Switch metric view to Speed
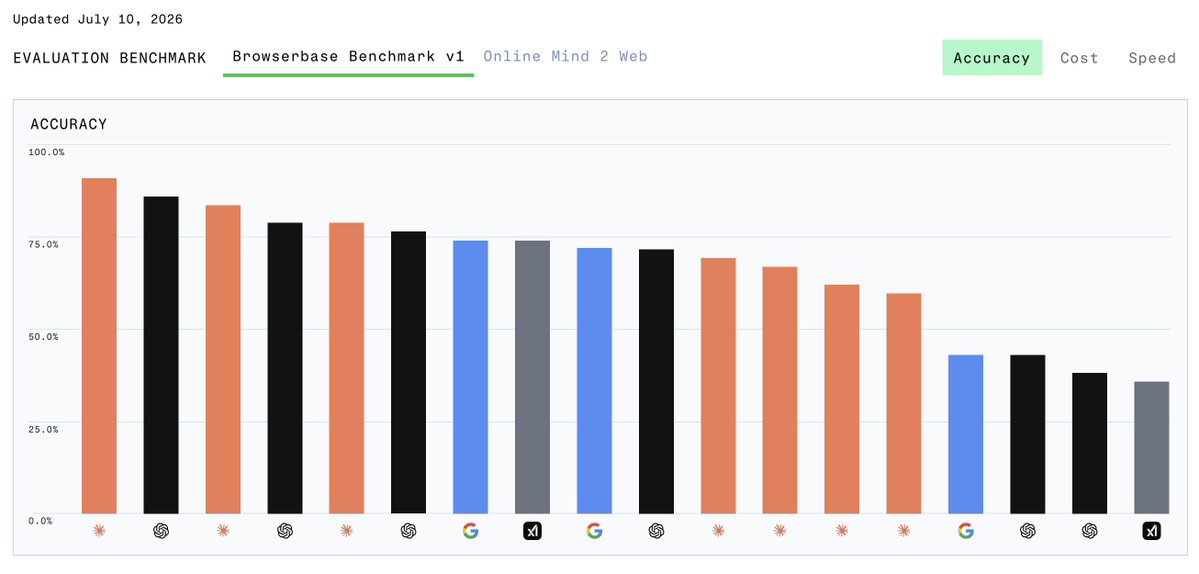The height and width of the screenshot is (574, 1199). click(1152, 57)
